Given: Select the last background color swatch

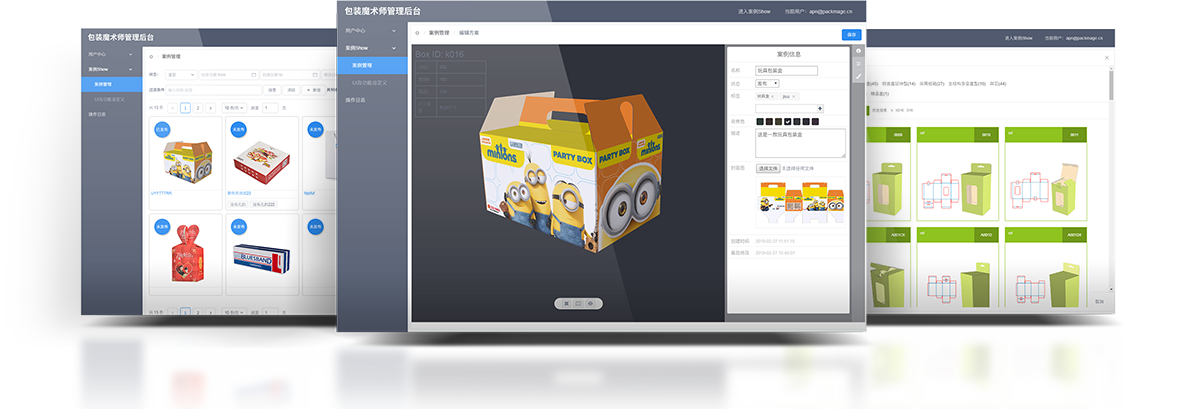Looking at the screenshot, I should [817, 121].
